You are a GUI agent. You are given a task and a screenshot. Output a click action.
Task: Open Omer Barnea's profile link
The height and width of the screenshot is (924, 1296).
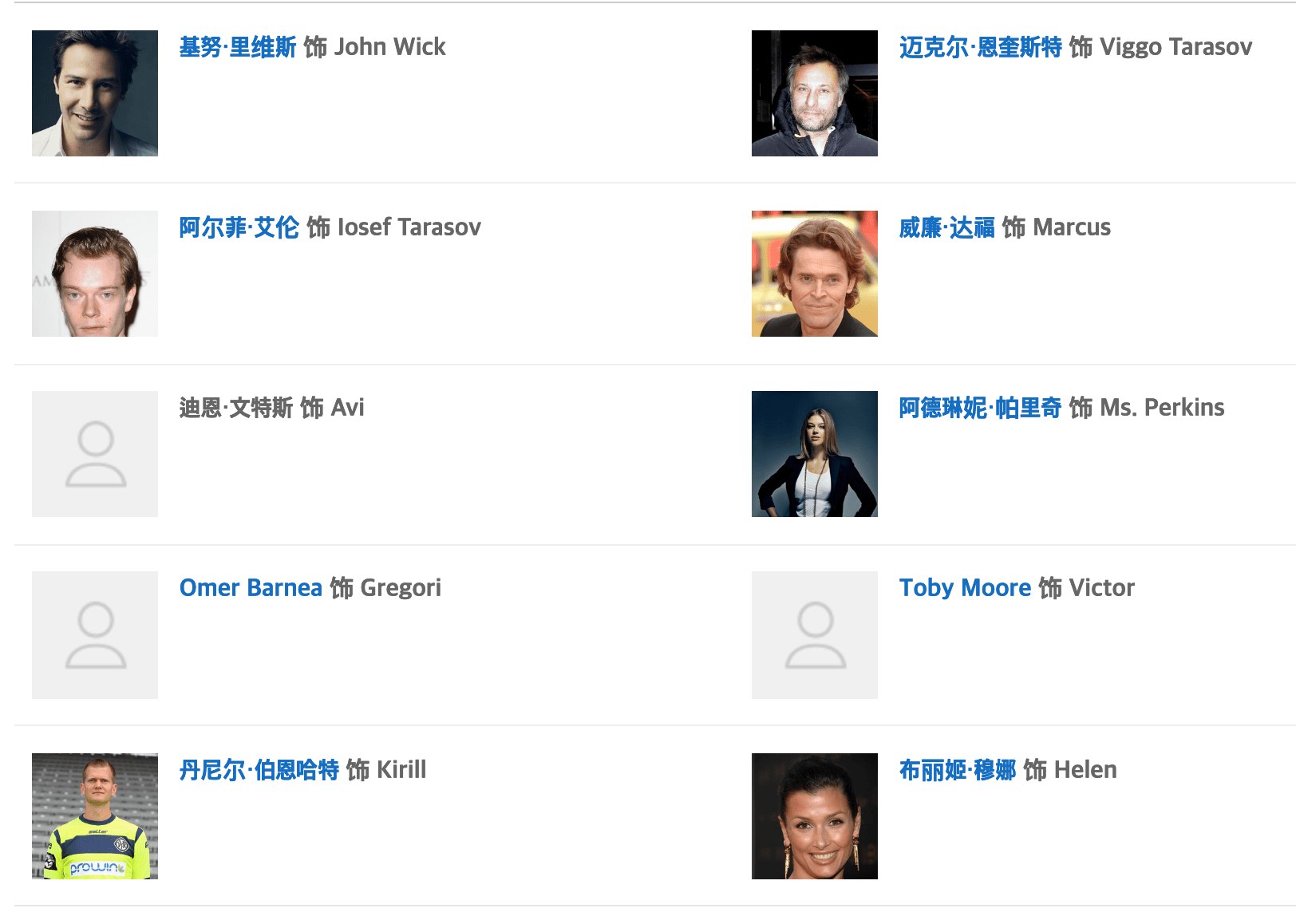[x=251, y=588]
